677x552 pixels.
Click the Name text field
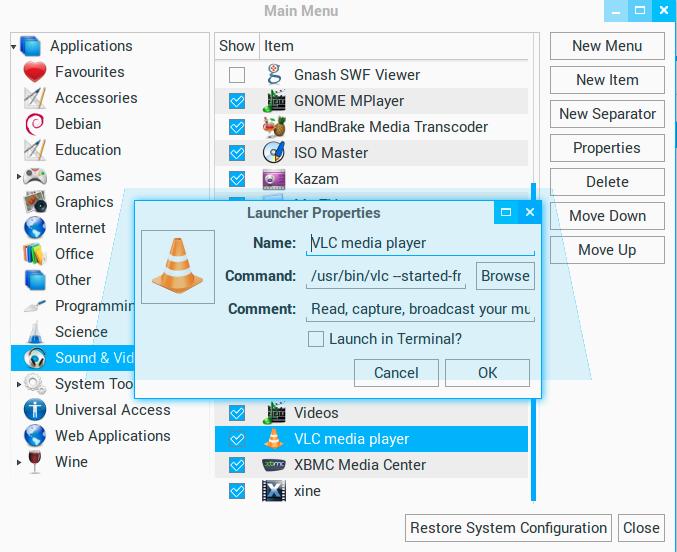point(420,243)
